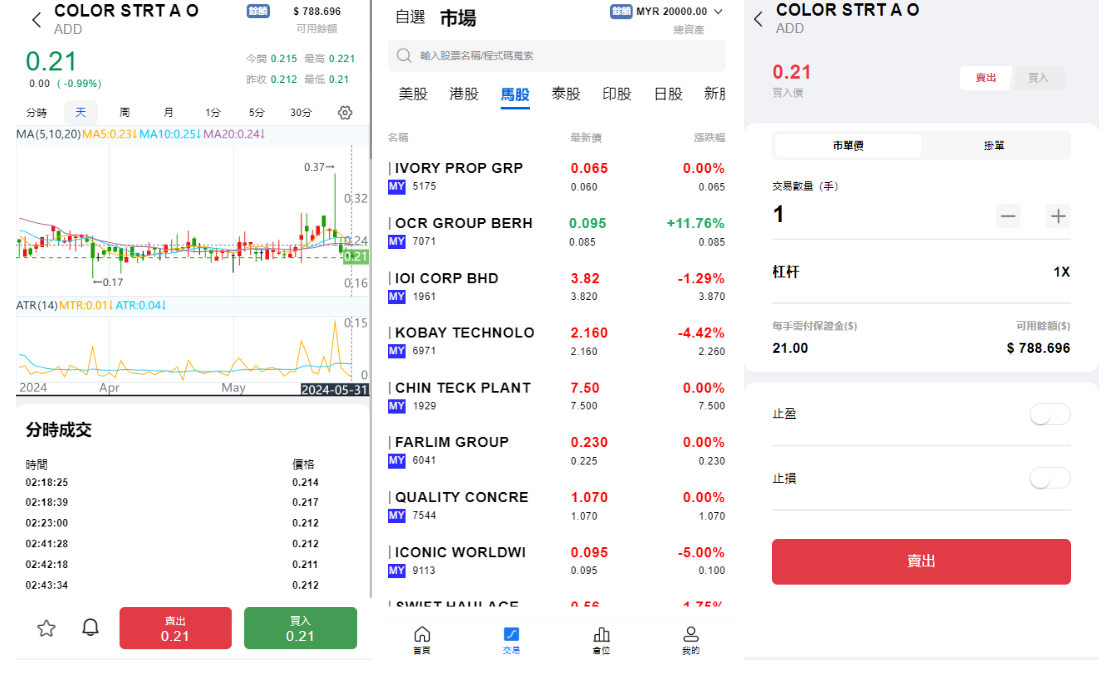Tap the back arrow on chart screen

pyautogui.click(x=37, y=20)
